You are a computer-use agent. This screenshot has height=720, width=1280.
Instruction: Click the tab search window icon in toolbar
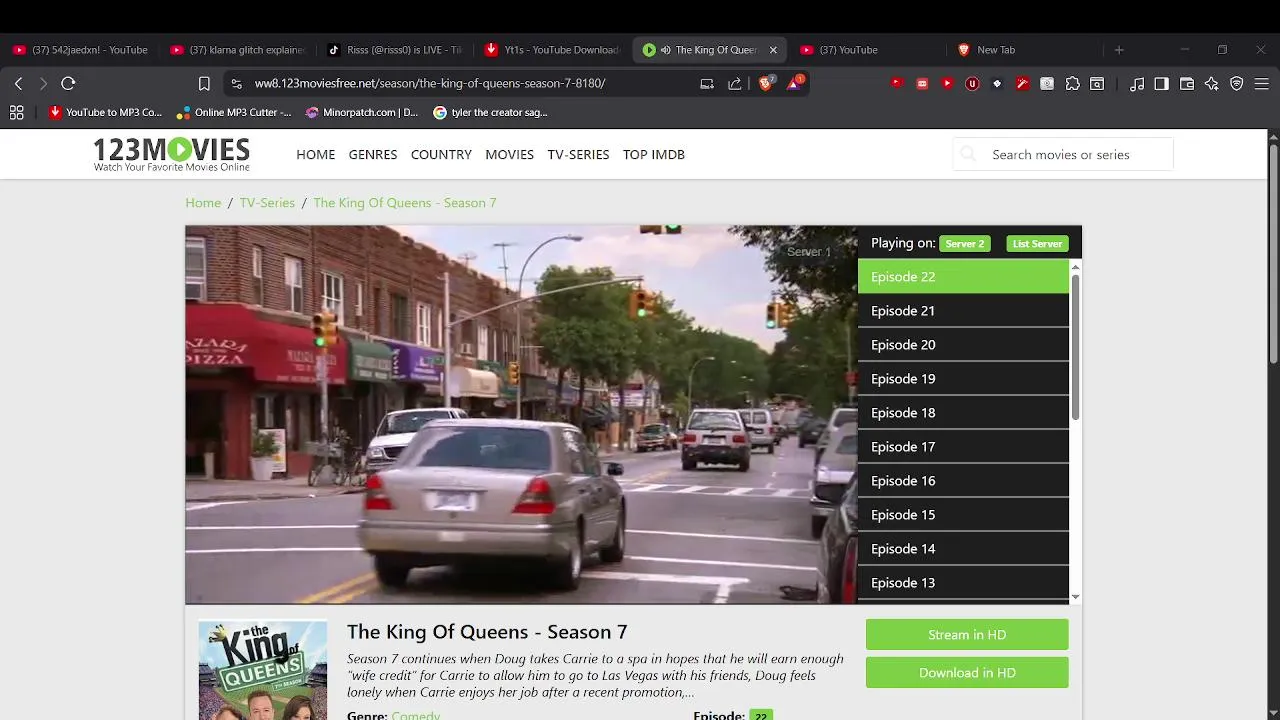[x=1097, y=84]
